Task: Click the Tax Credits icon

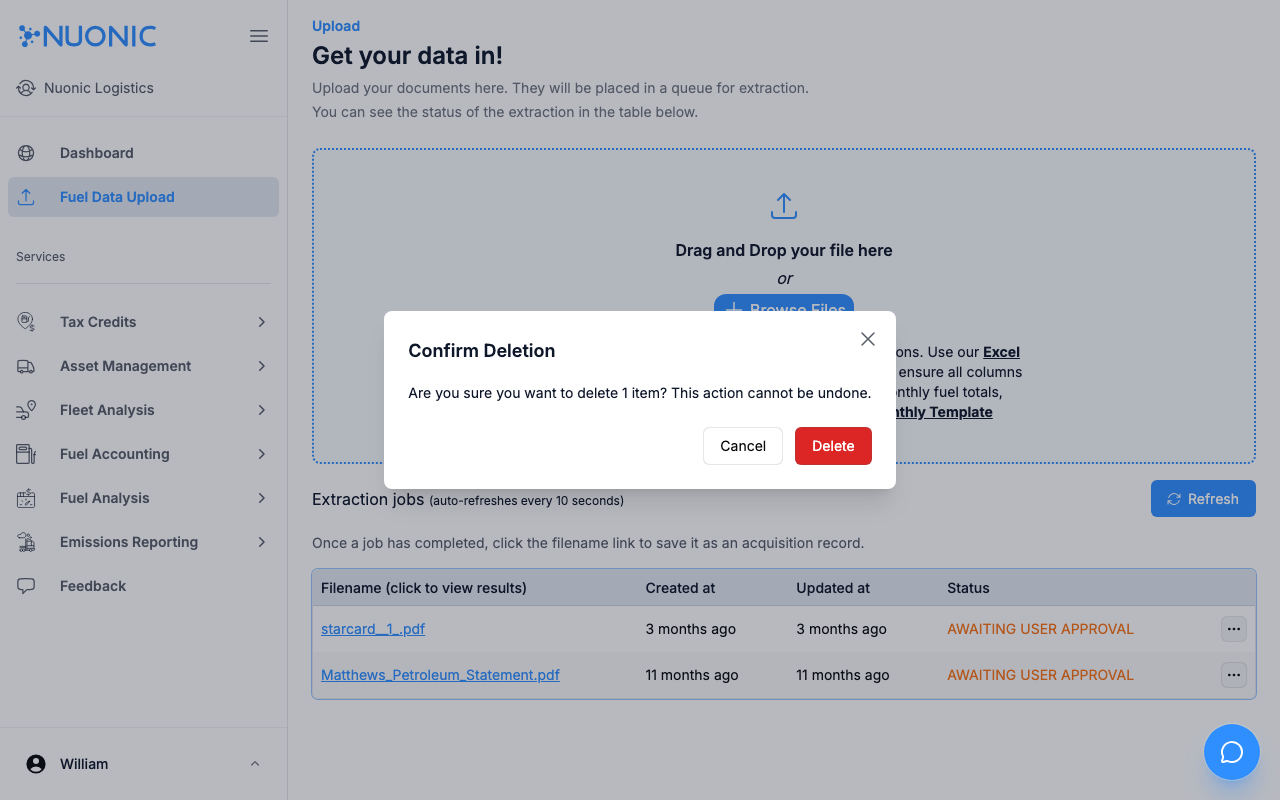Action: (x=26, y=322)
